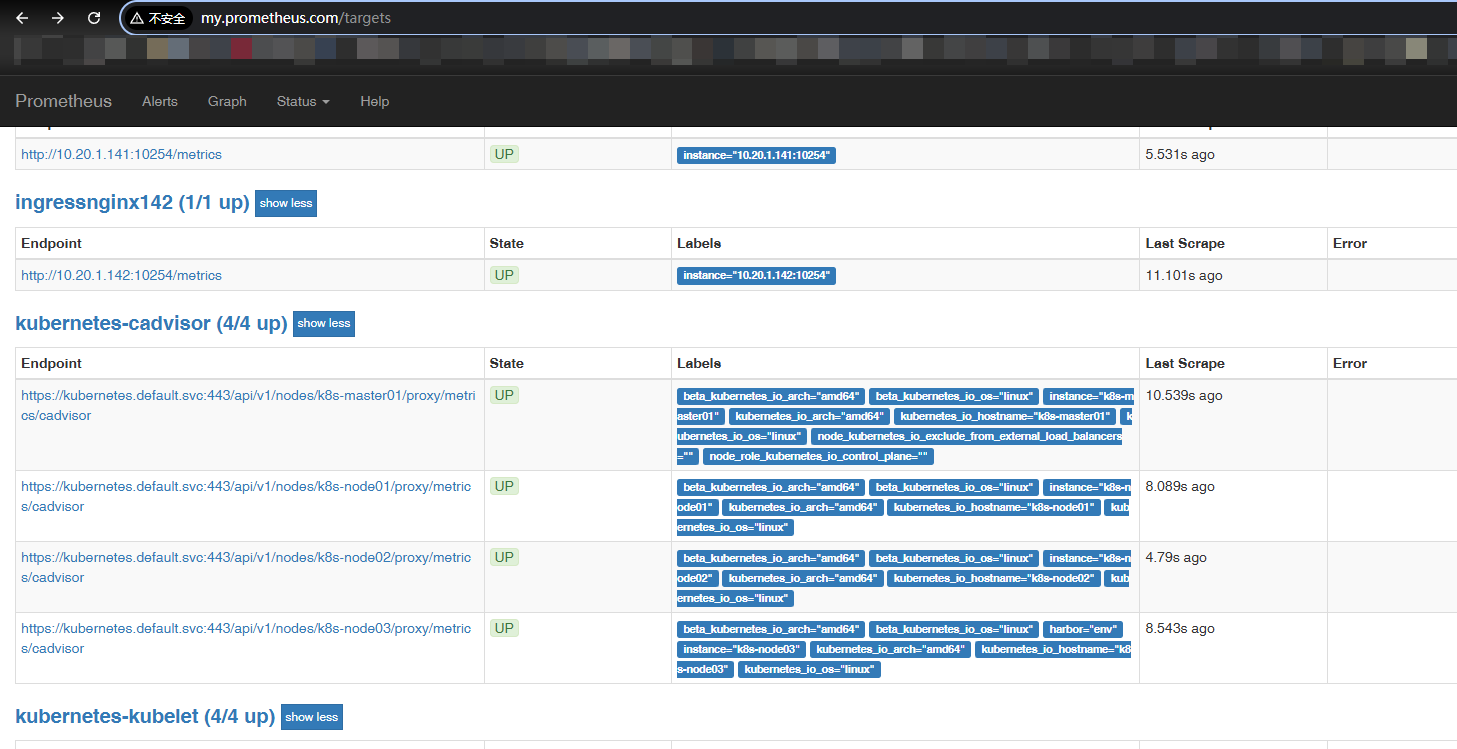Click the kubernetes-kubelet (4/4 up) heading
The width and height of the screenshot is (1457, 749).
click(x=145, y=717)
